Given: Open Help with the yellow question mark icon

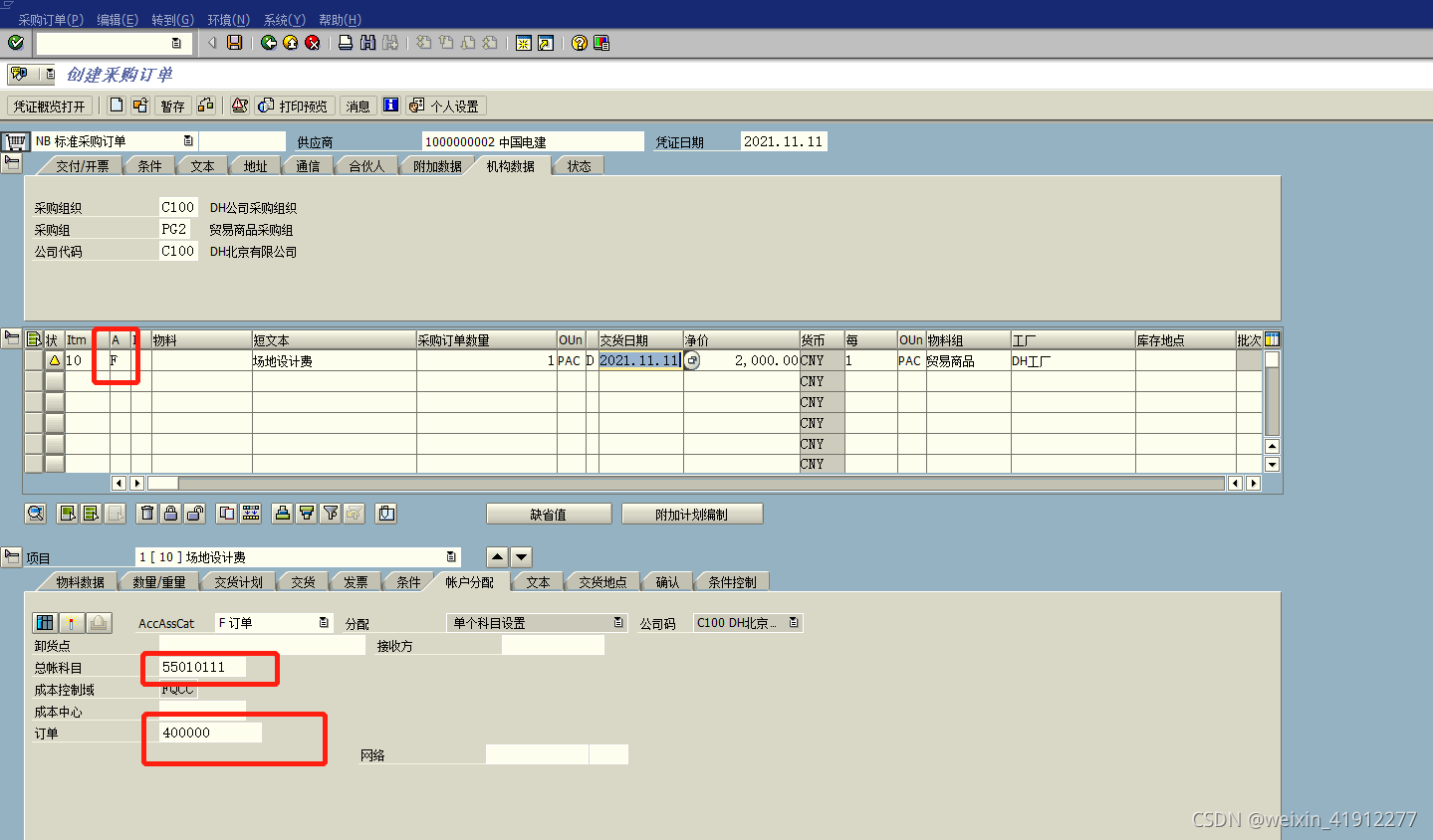Looking at the screenshot, I should pyautogui.click(x=580, y=43).
